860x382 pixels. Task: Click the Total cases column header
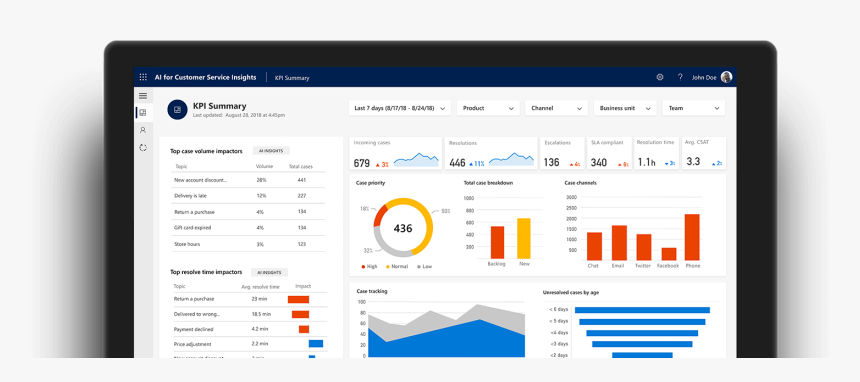pyautogui.click(x=301, y=166)
